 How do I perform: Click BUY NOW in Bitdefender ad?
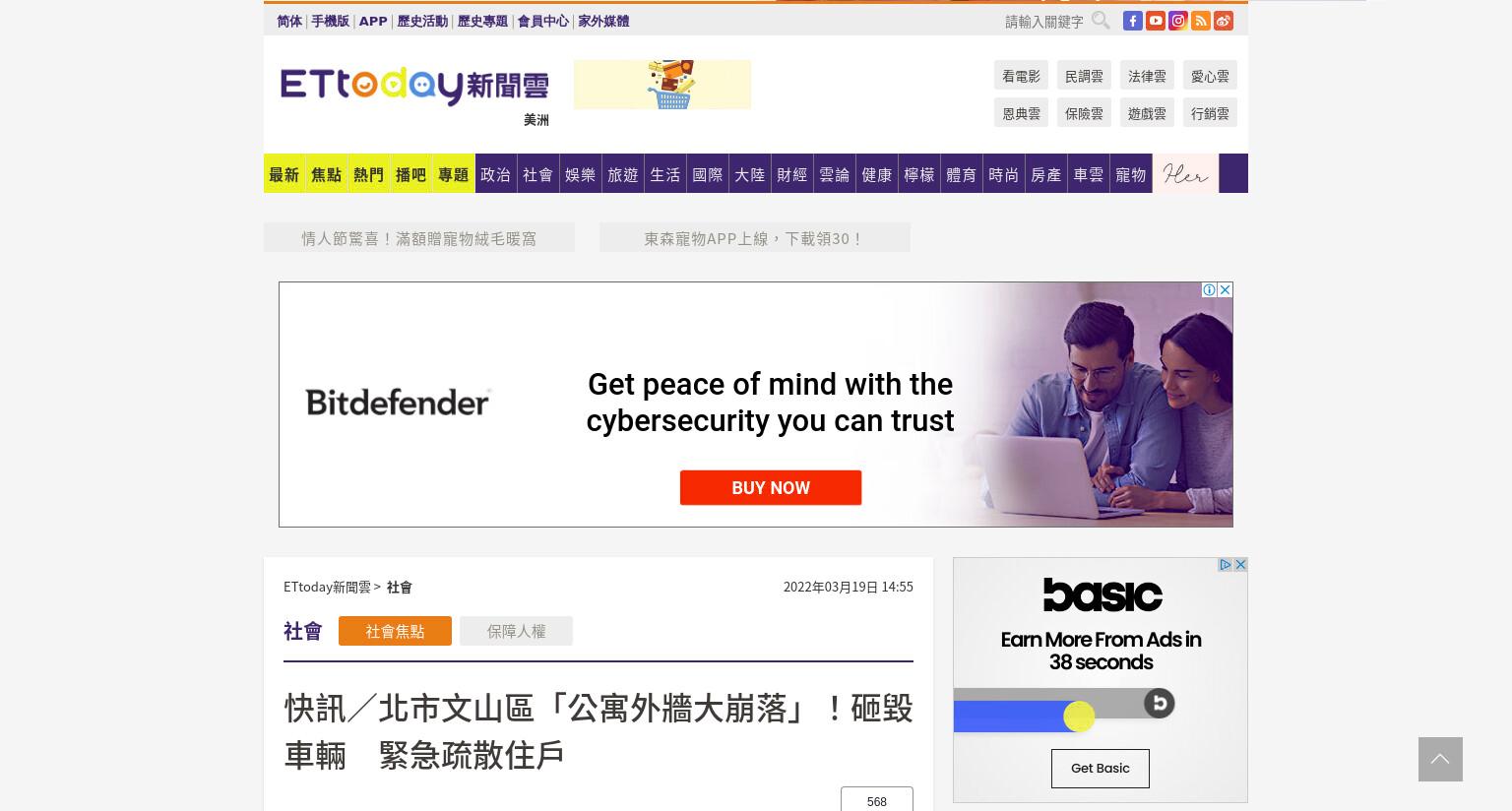click(x=771, y=487)
